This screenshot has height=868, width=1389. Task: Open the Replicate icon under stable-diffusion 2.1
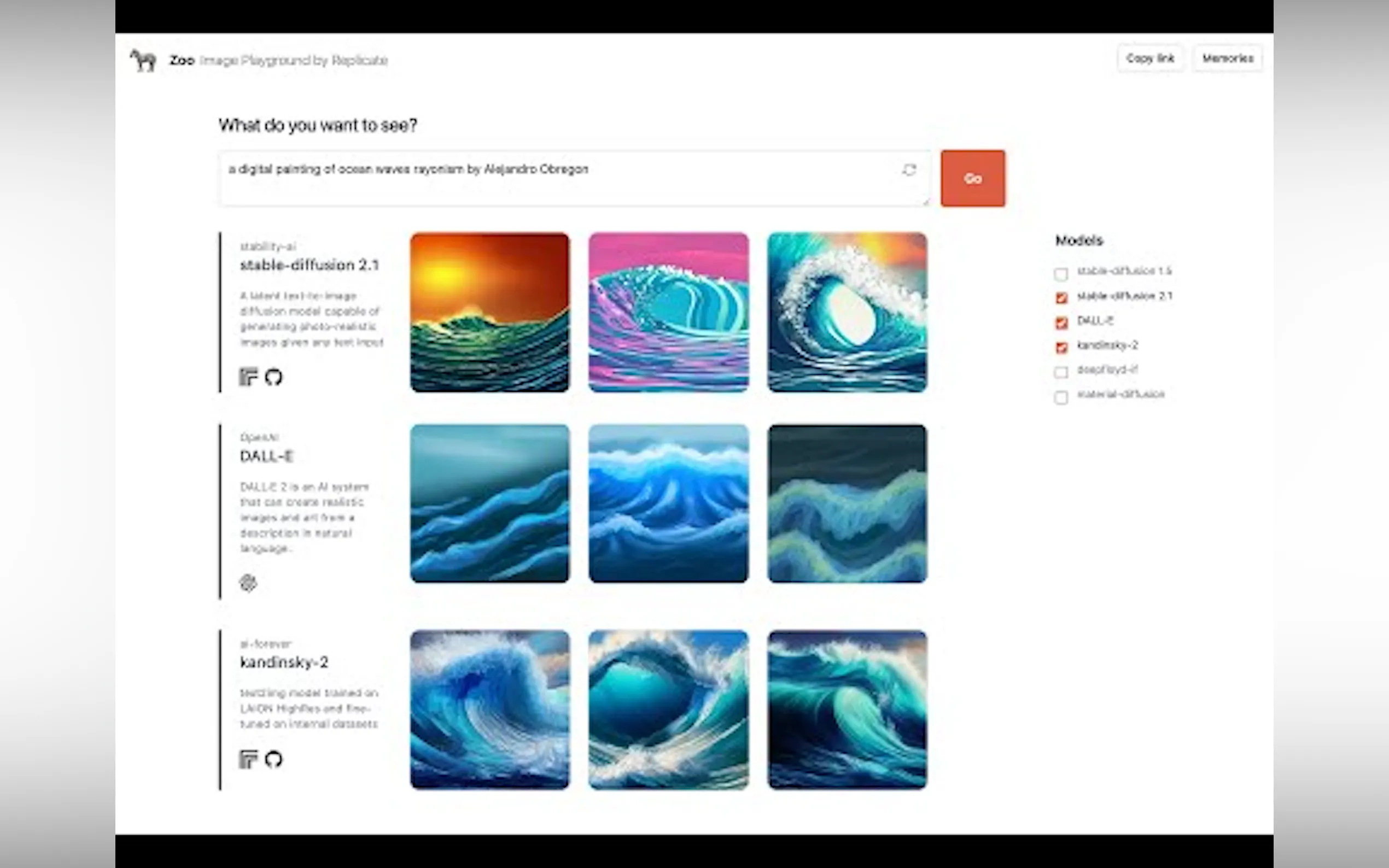click(x=248, y=377)
